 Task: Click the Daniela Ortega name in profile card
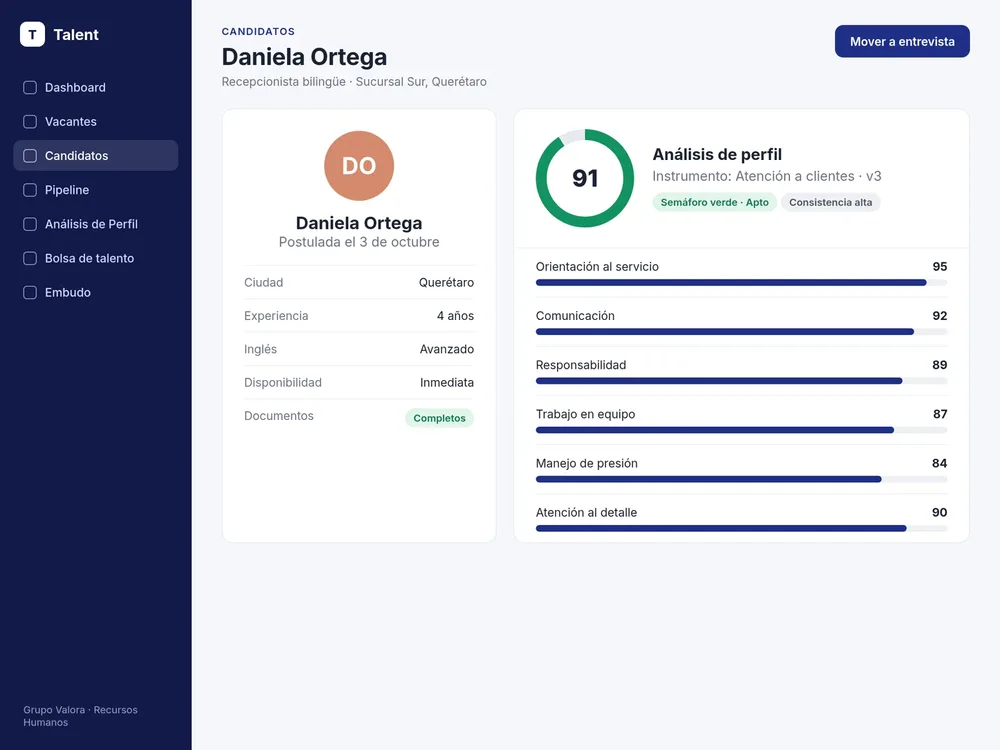pos(359,223)
